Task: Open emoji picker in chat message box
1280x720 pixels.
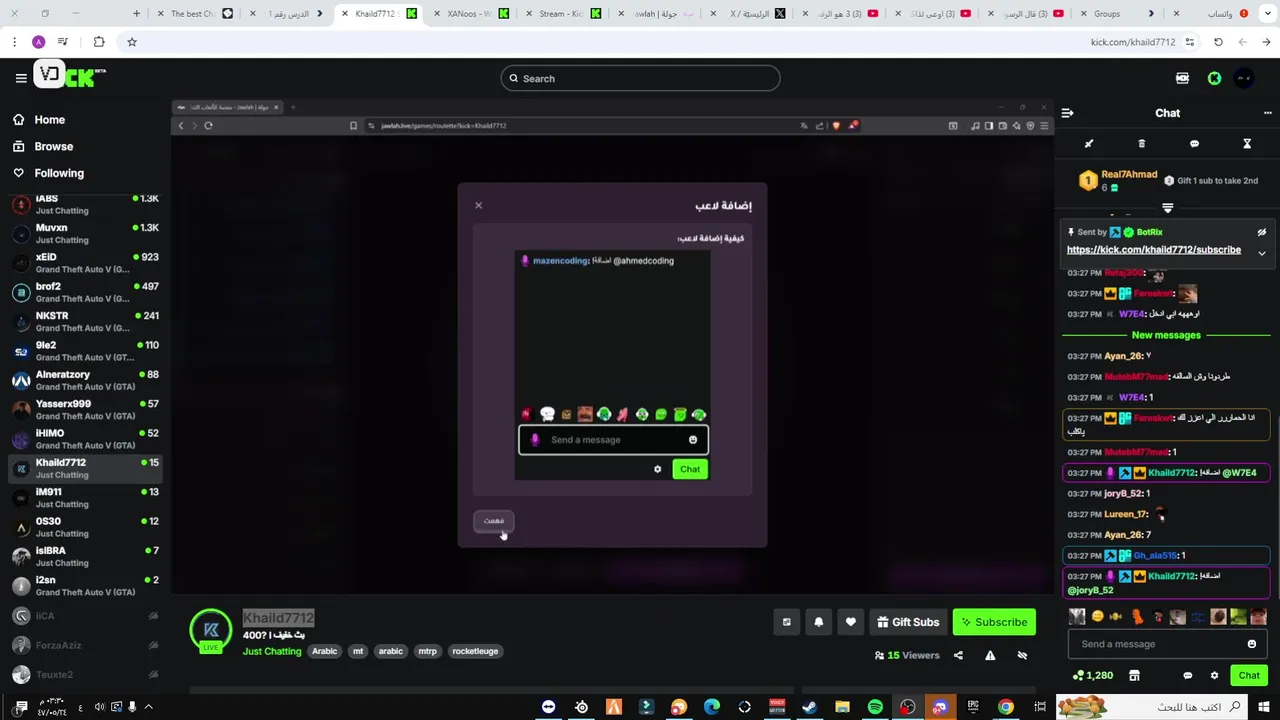Action: tap(1251, 644)
